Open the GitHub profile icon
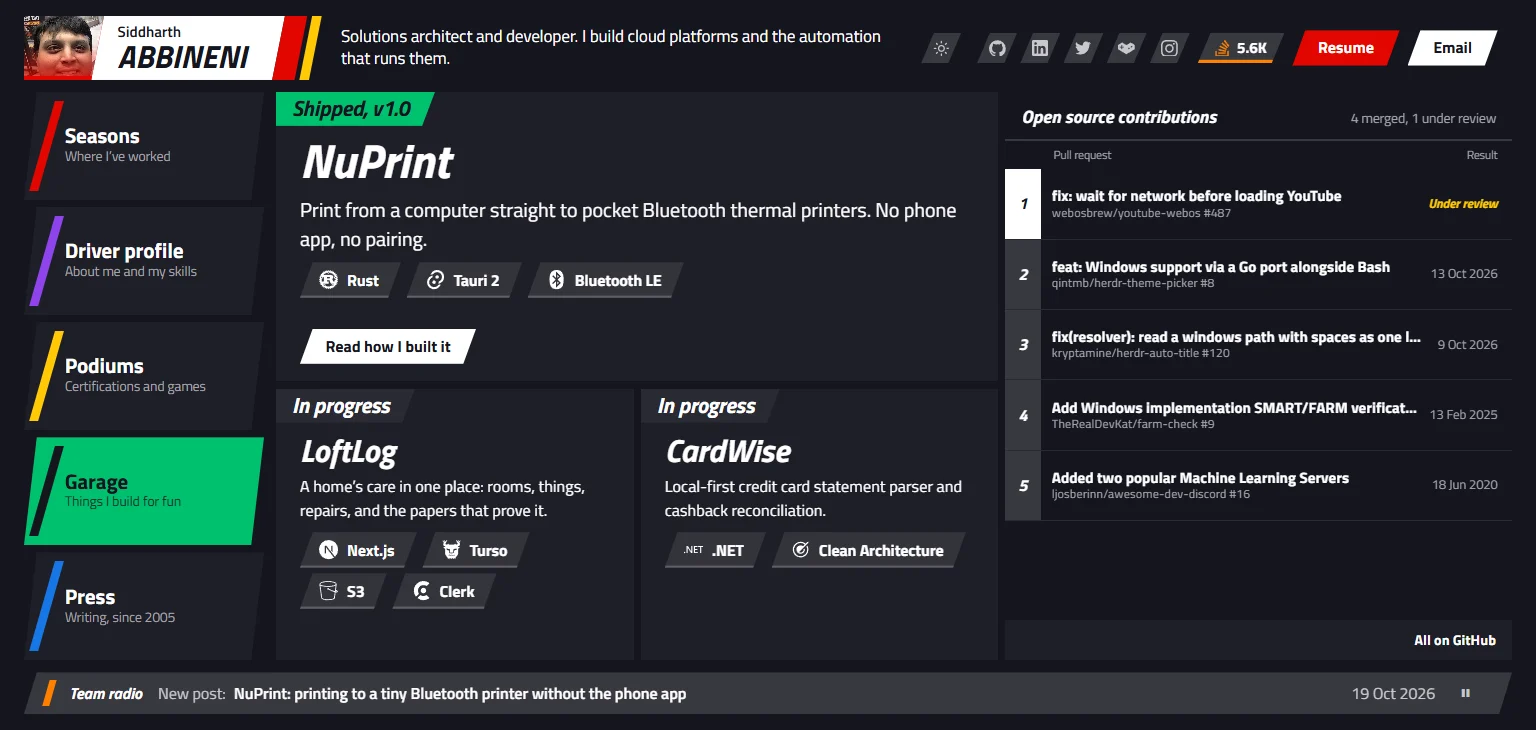 (x=997, y=48)
